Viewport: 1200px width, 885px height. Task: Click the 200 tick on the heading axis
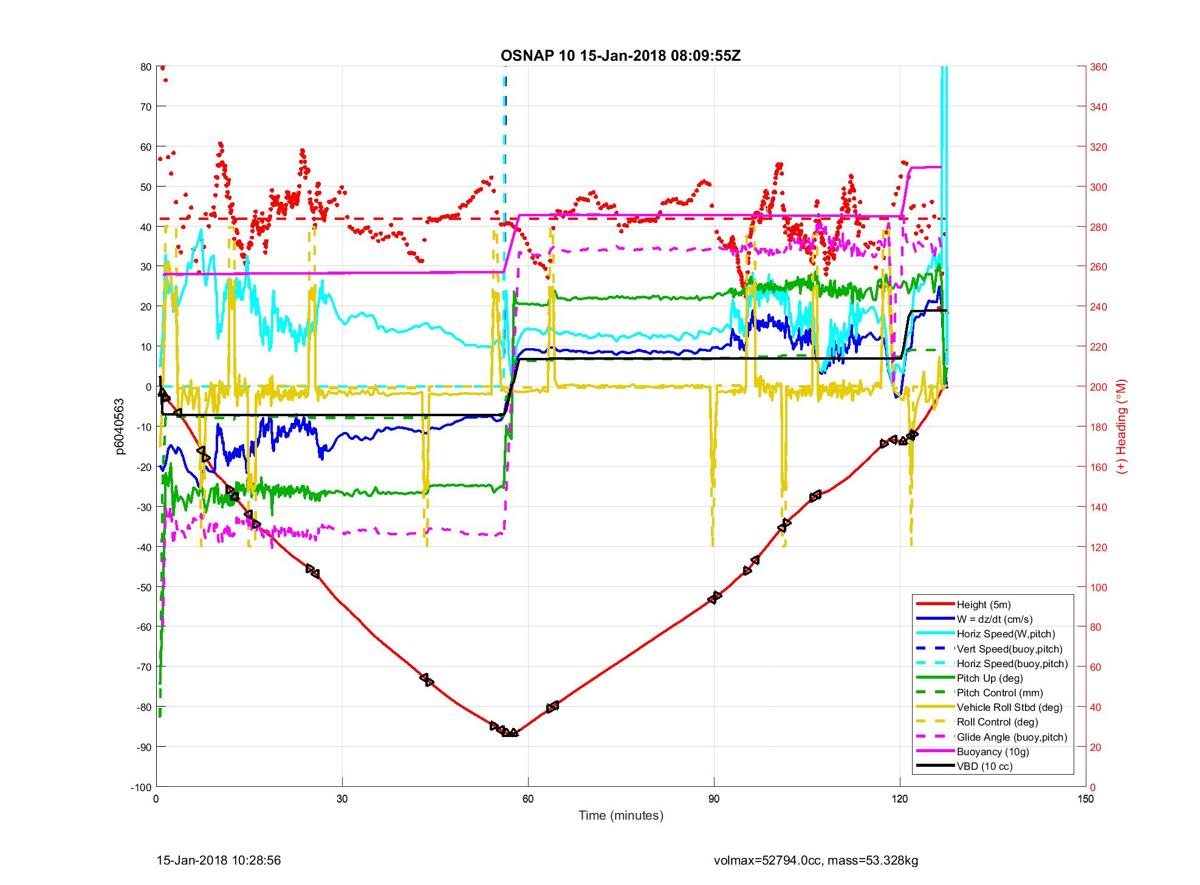[1099, 387]
